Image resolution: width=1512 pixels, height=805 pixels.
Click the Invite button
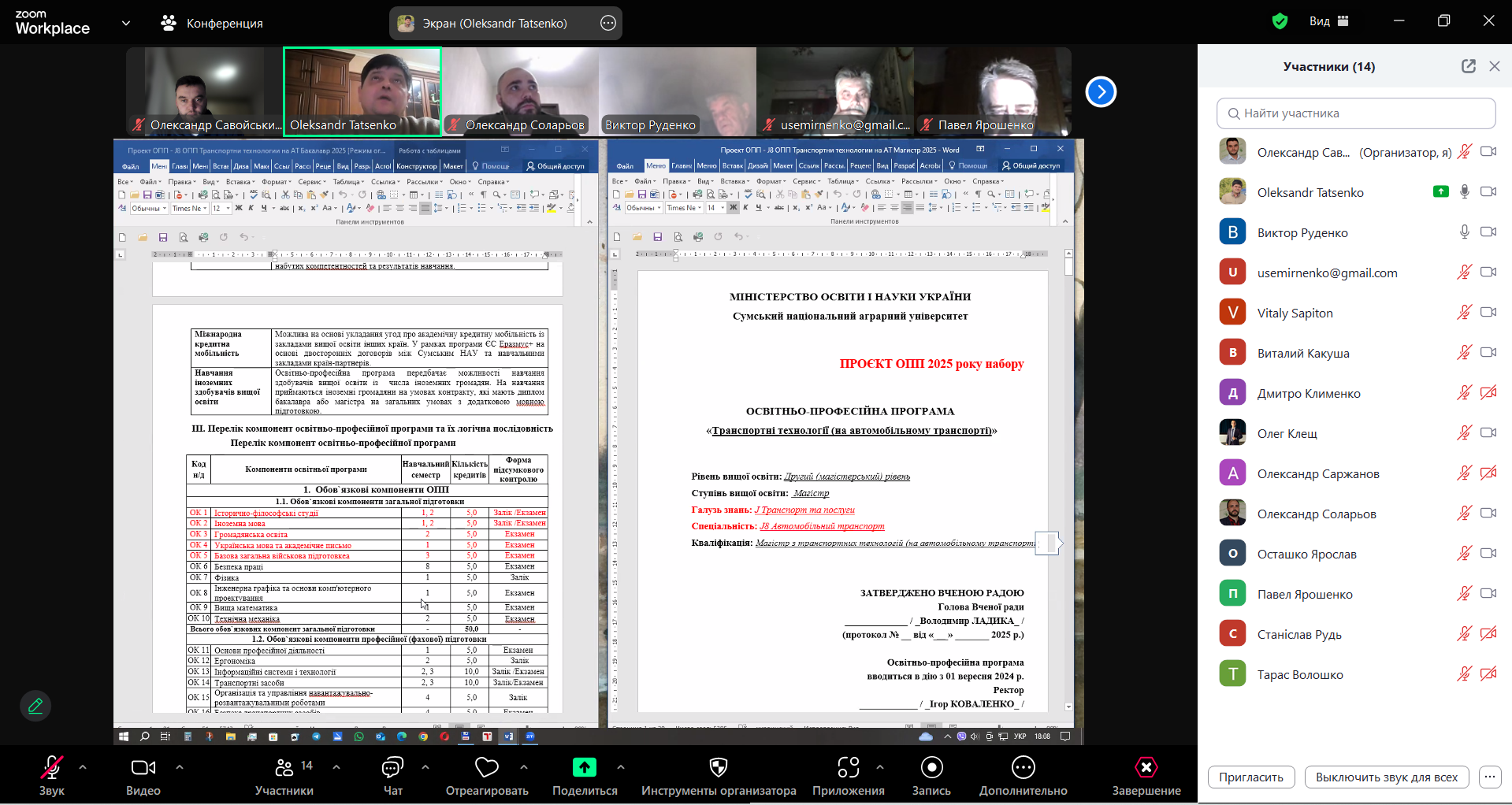click(x=1250, y=777)
